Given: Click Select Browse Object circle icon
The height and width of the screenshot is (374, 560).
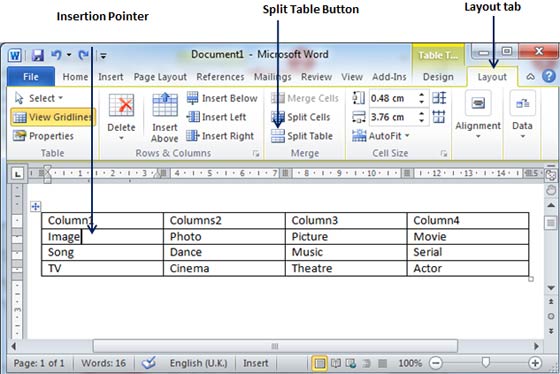Looking at the screenshot, I should [x=551, y=316].
